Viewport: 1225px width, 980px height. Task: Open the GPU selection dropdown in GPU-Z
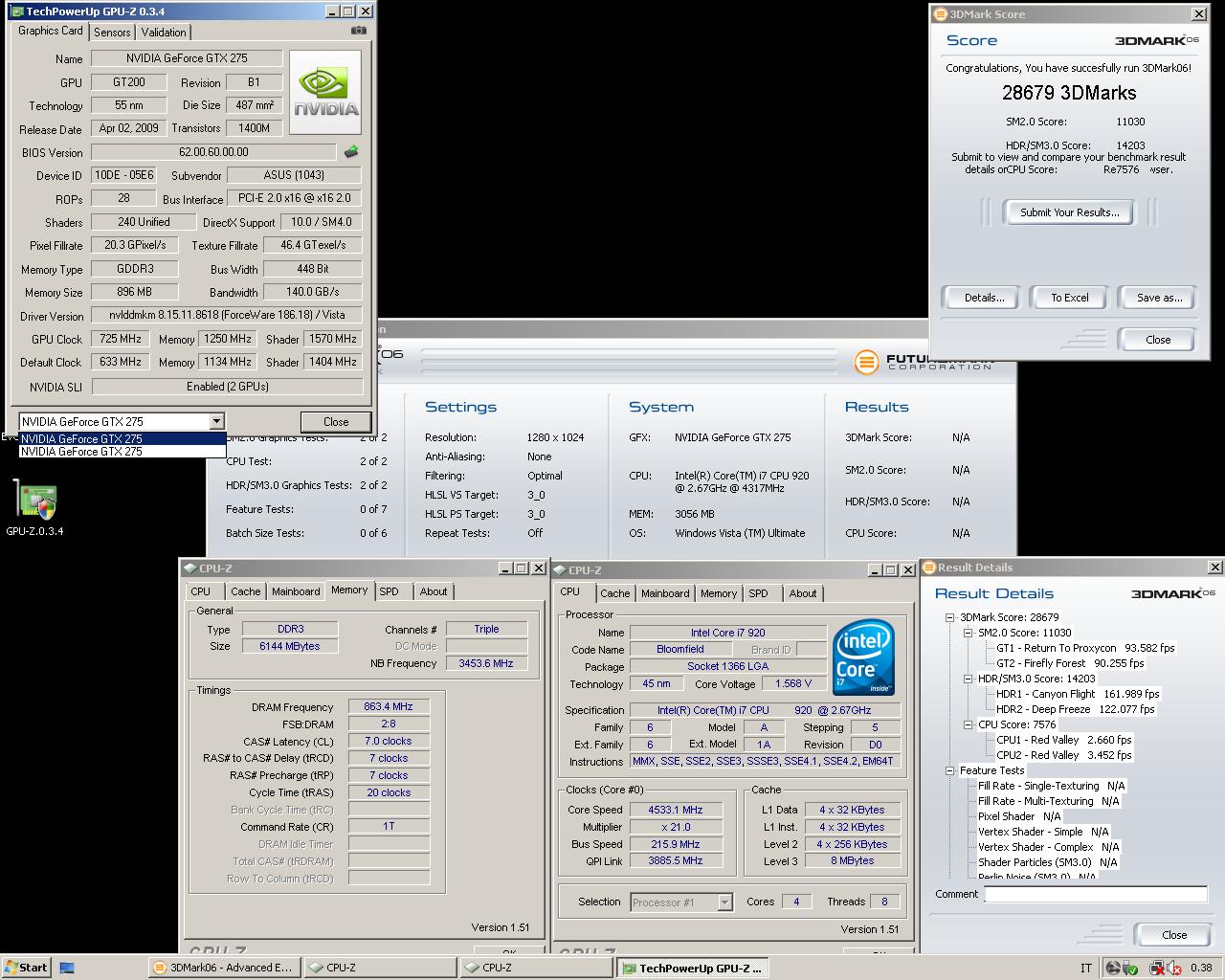coord(216,421)
